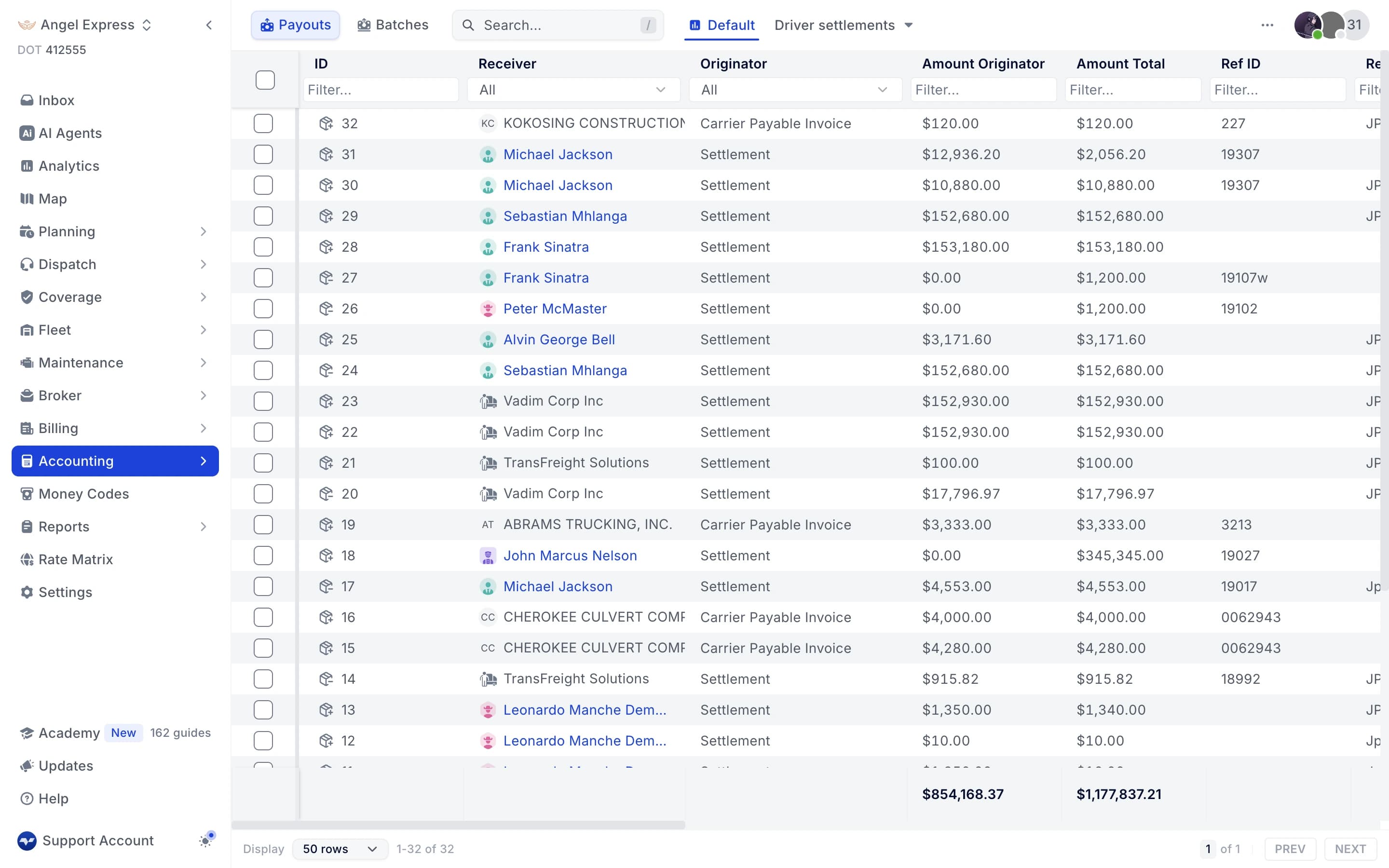Switch to the Payouts tab
Viewport: 1389px width, 868px height.
coord(295,25)
